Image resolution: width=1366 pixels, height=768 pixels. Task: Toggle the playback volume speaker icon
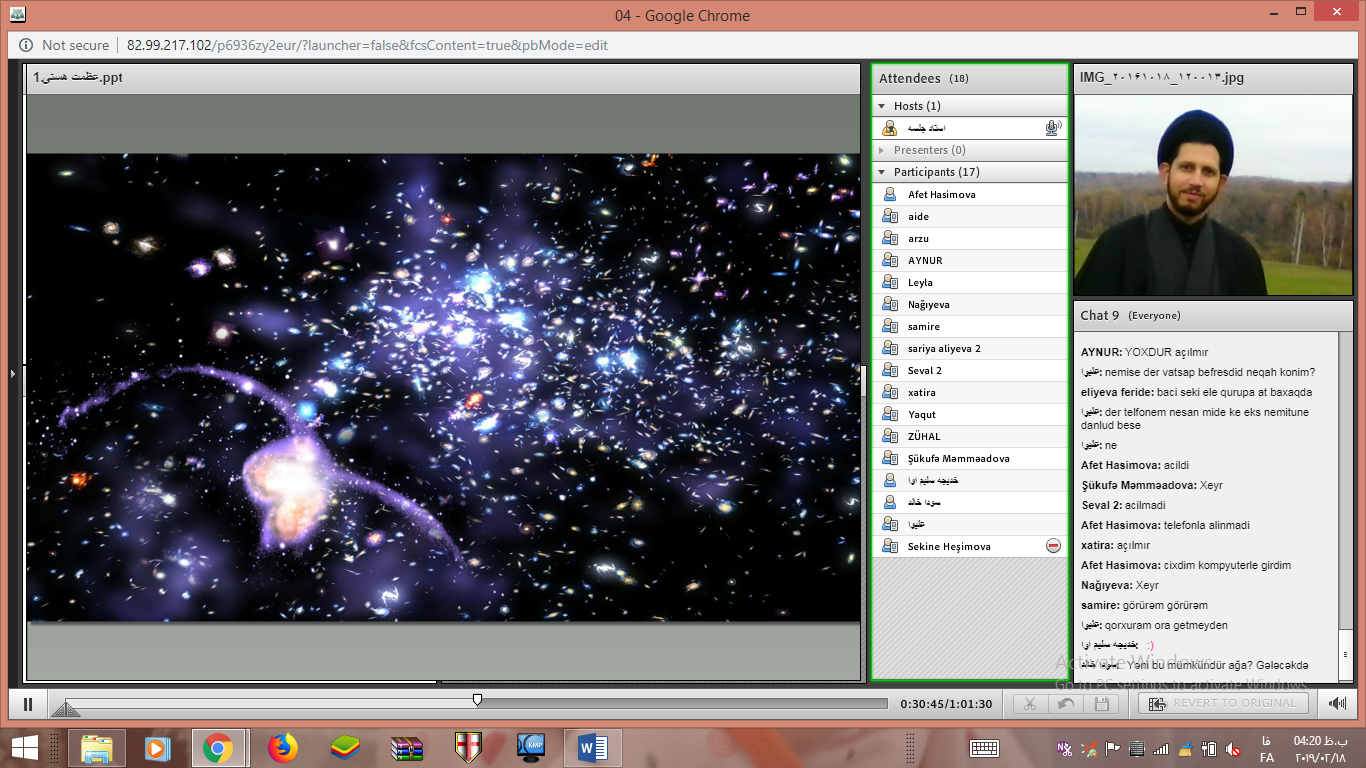[1337, 704]
